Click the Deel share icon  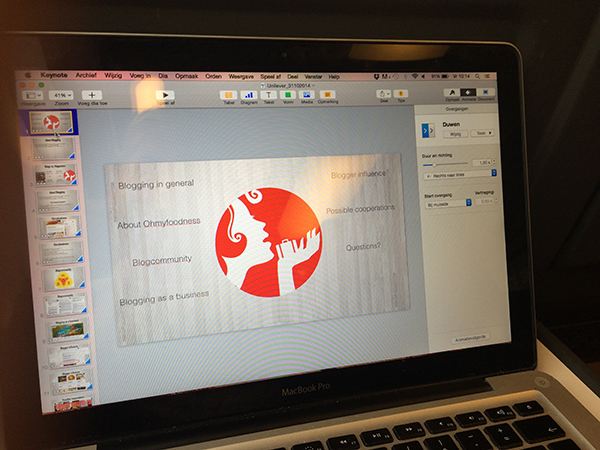[x=383, y=94]
